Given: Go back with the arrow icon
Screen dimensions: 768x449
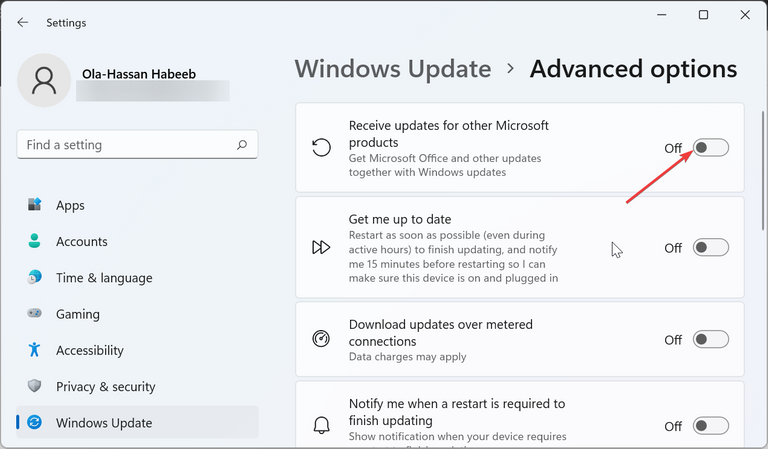Looking at the screenshot, I should 23,23.
